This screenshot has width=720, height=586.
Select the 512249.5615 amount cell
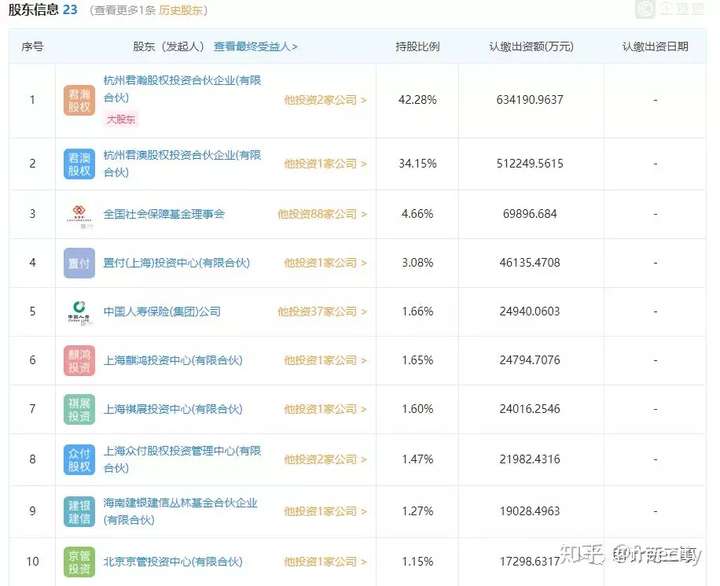[x=530, y=163]
